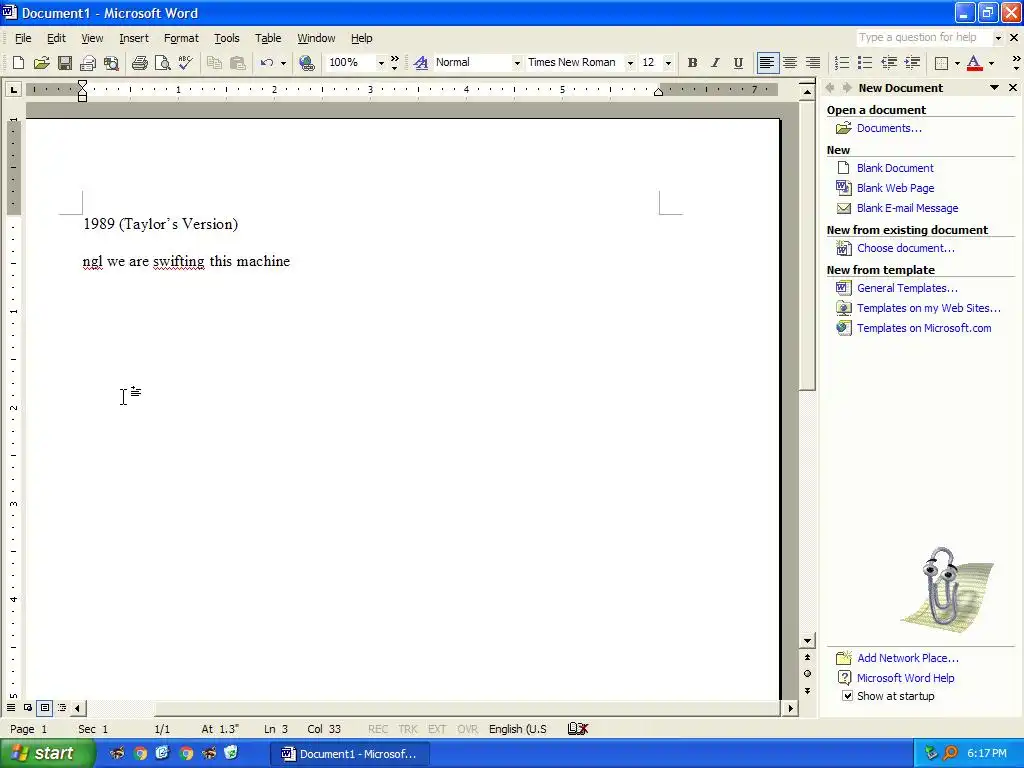Toggle REC macro recording in status bar

click(x=377, y=729)
